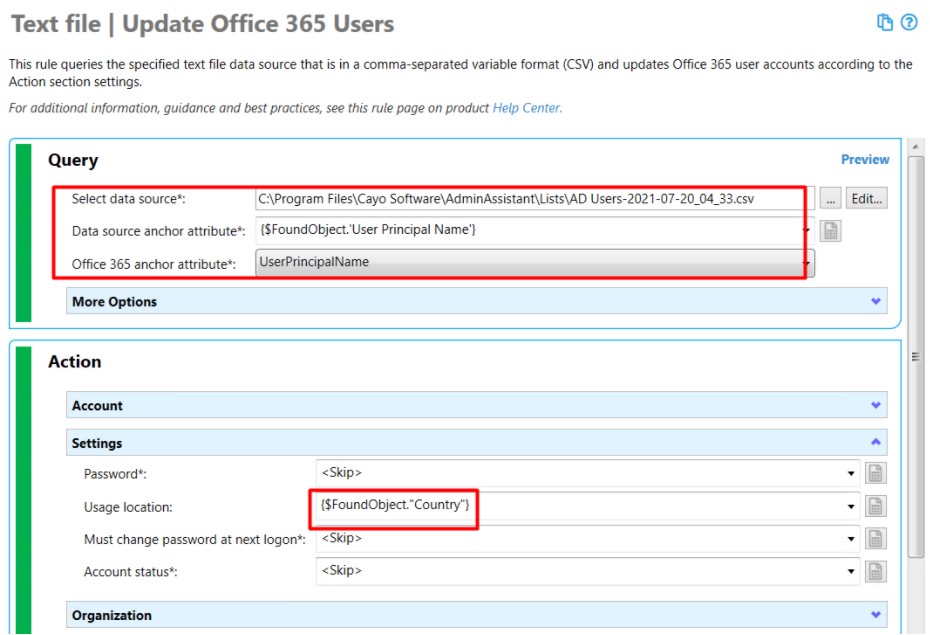930x635 pixels.
Task: Click the vertical scrollbar thumb
Action: coord(916,356)
